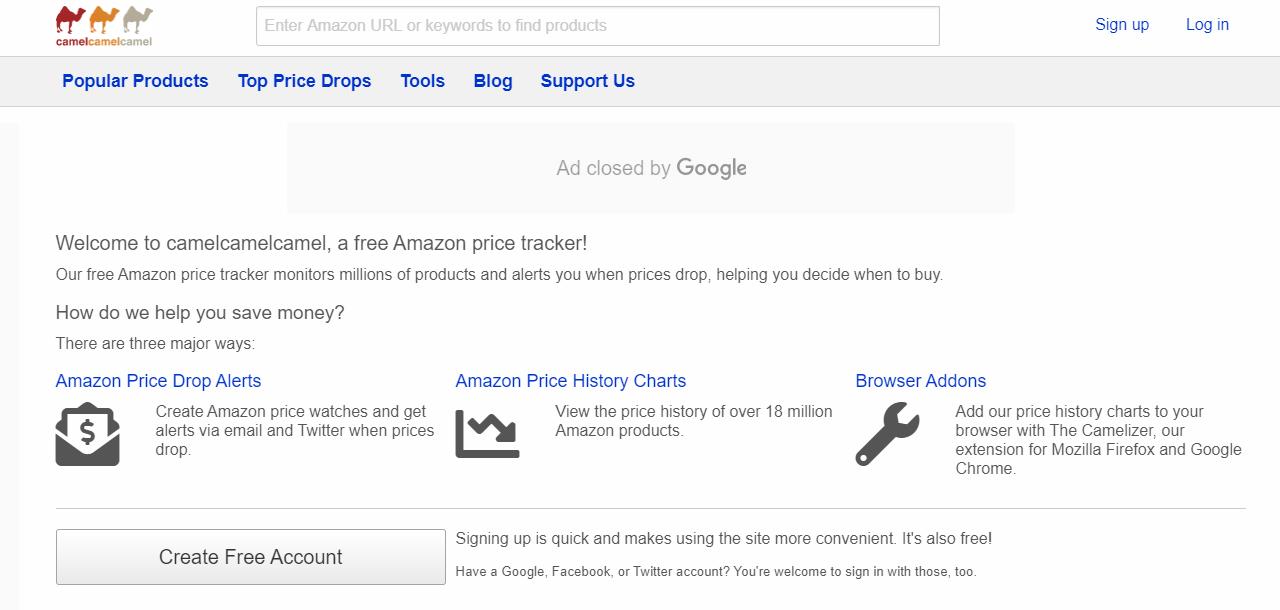Select Support Us in the navigation
The image size is (1280, 610).
(x=587, y=81)
